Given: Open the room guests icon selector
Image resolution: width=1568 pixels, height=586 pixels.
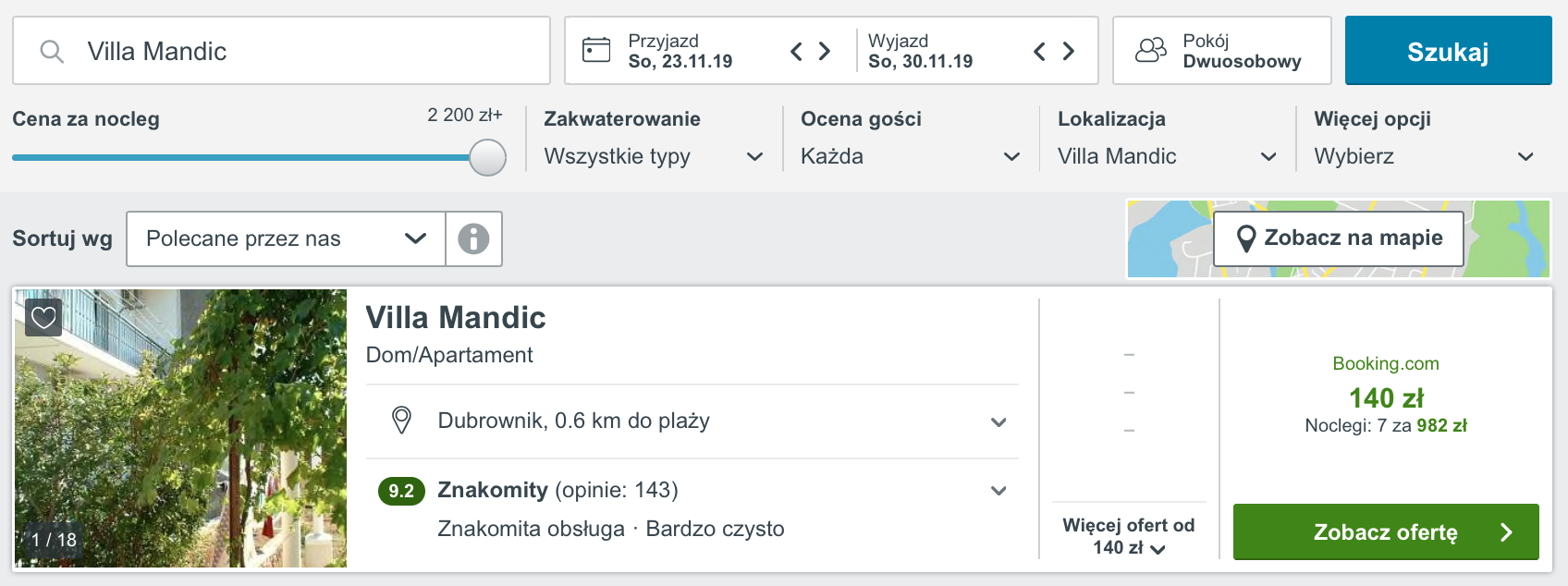Looking at the screenshot, I should pos(1151,50).
